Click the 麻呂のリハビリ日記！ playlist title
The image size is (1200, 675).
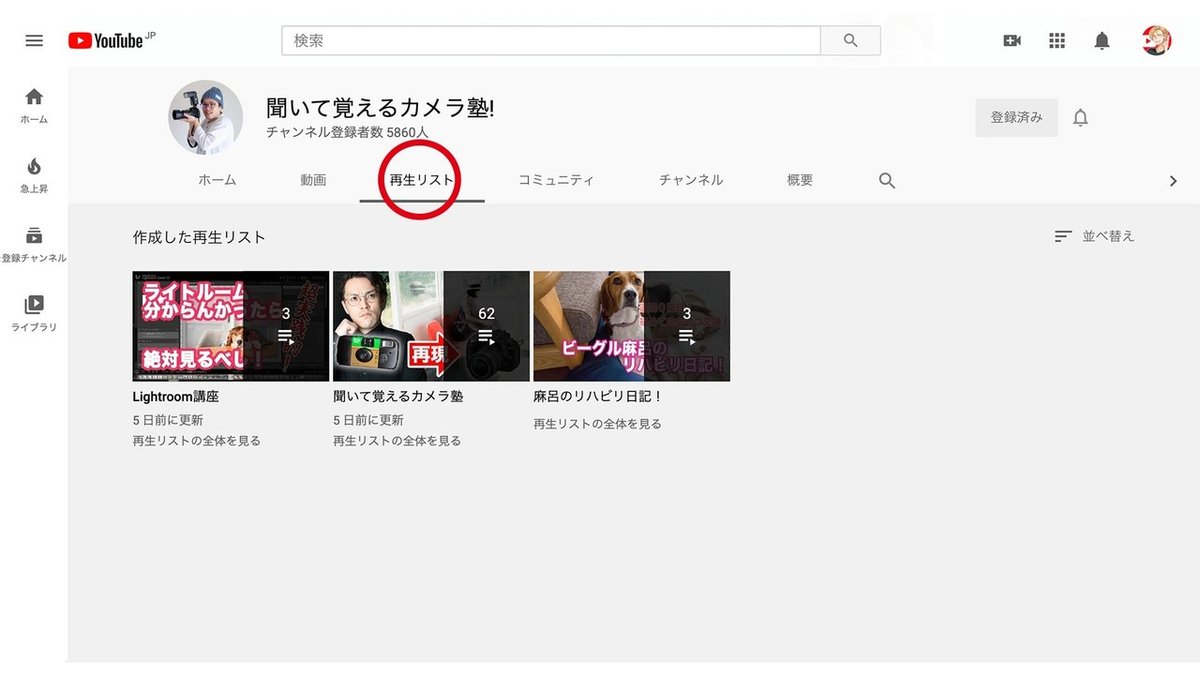(598, 396)
